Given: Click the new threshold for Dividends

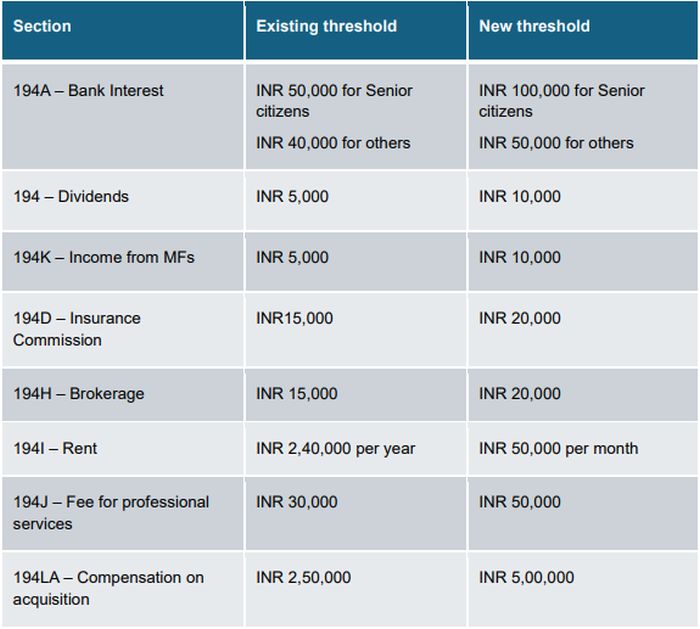Looking at the screenshot, I should click(x=520, y=197).
